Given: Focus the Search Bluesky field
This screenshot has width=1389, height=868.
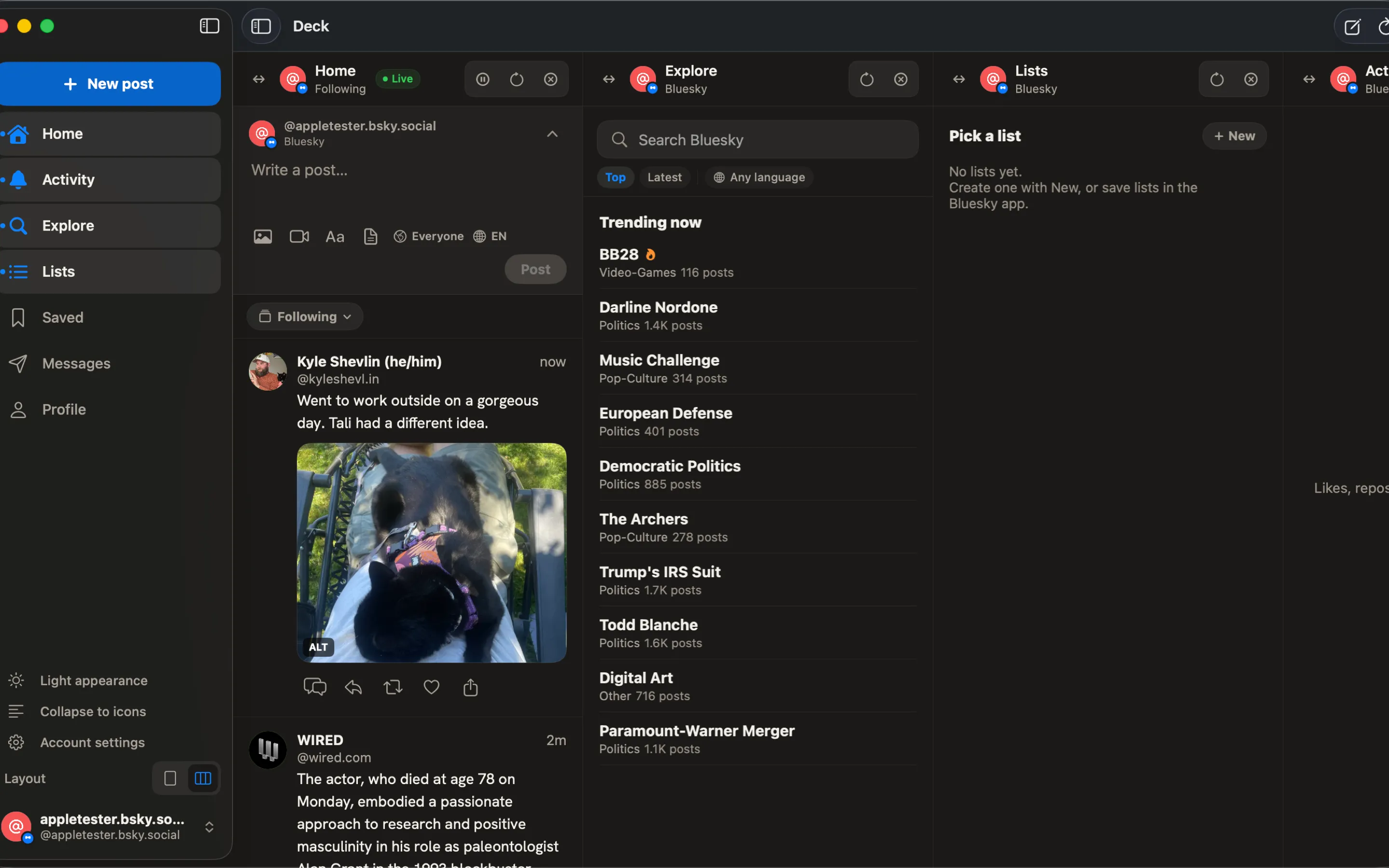Looking at the screenshot, I should coord(758,139).
